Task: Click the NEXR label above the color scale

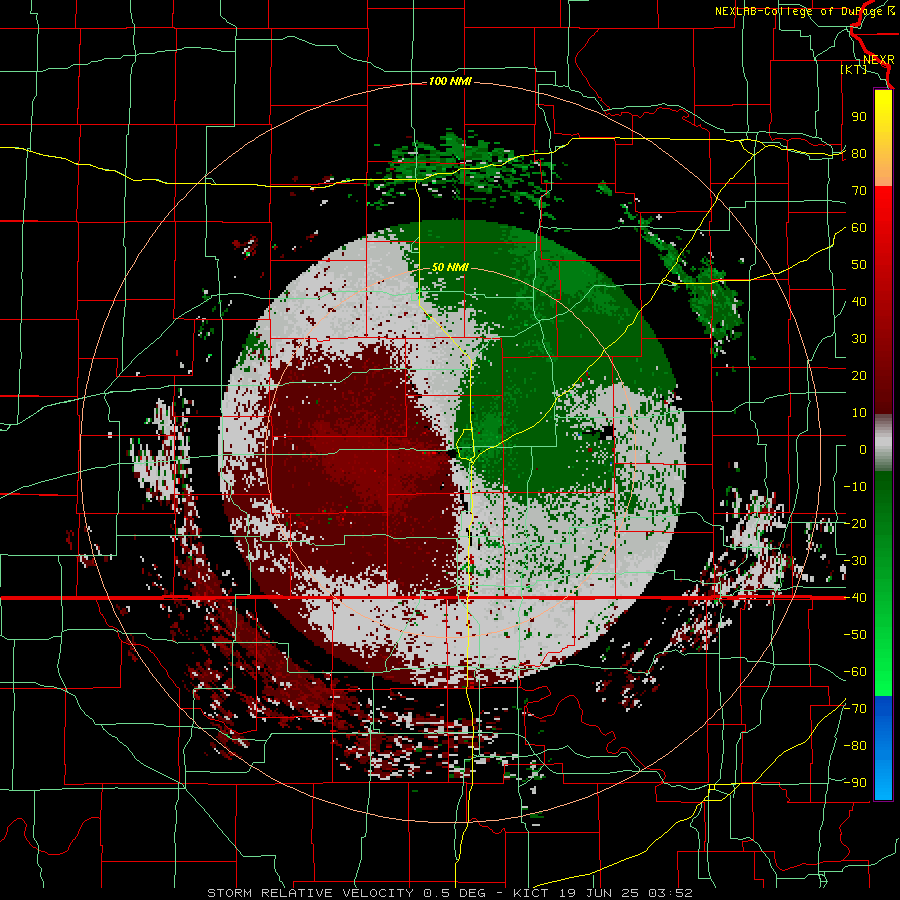Action: pyautogui.click(x=879, y=60)
